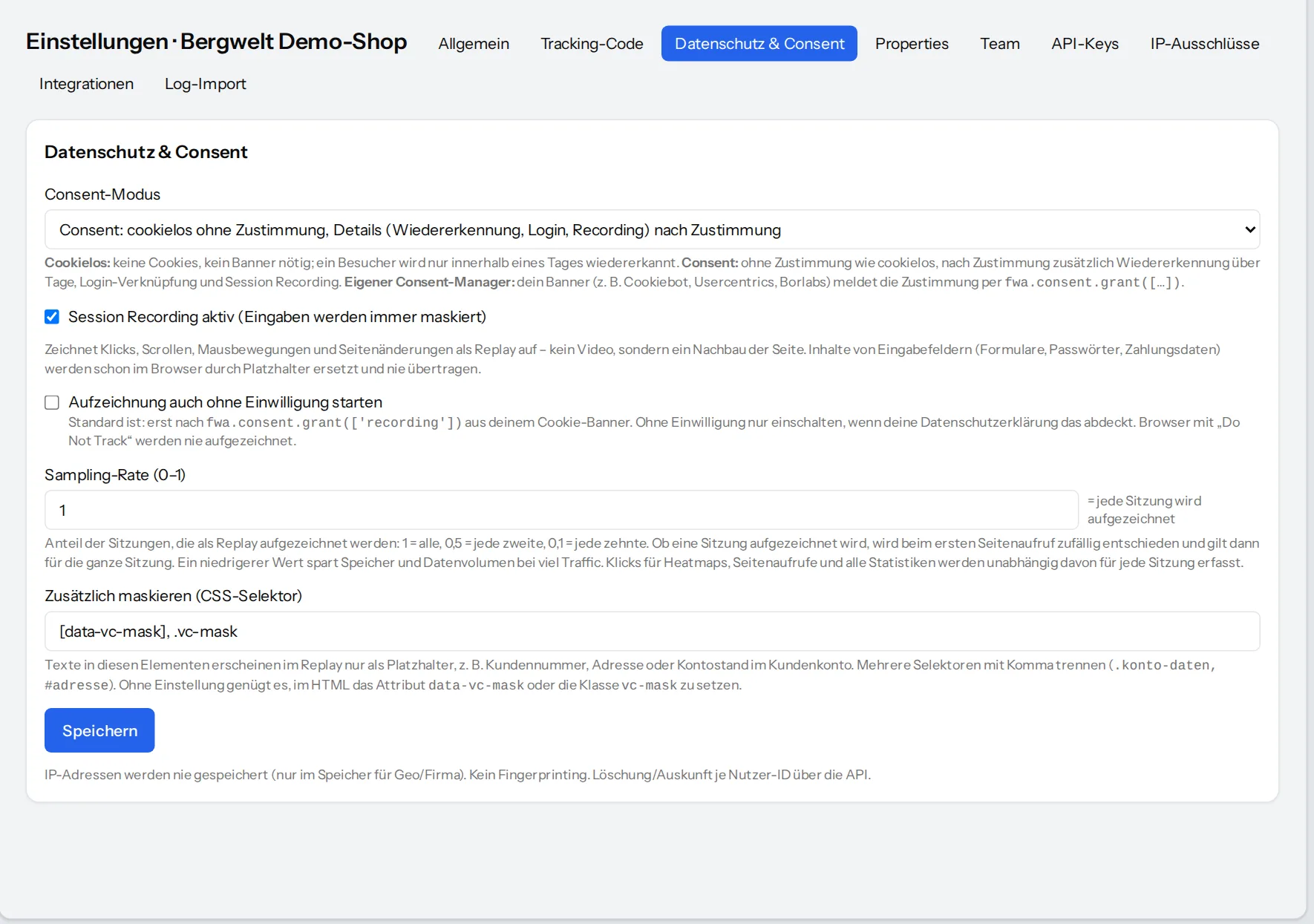Switch to the Tracking-Code tab
Viewport: 1314px width, 924px height.
592,44
